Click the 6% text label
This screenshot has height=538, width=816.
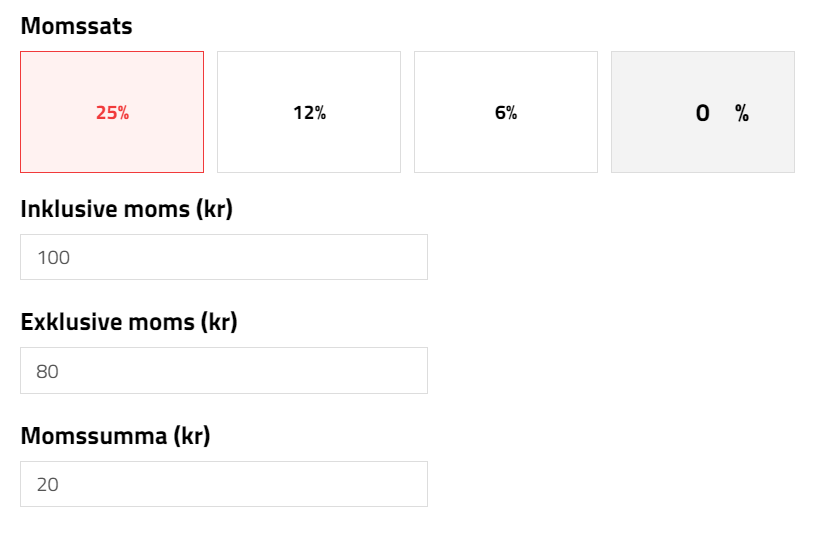[x=506, y=113]
